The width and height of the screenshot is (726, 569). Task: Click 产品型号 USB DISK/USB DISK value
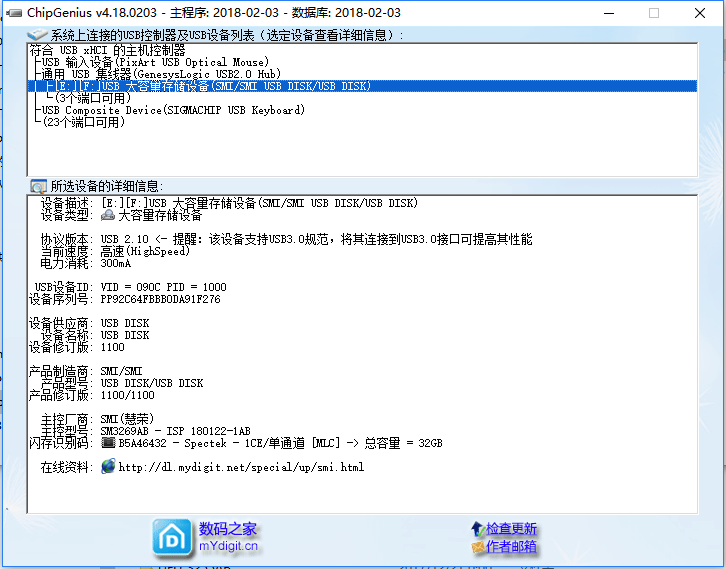(152, 383)
